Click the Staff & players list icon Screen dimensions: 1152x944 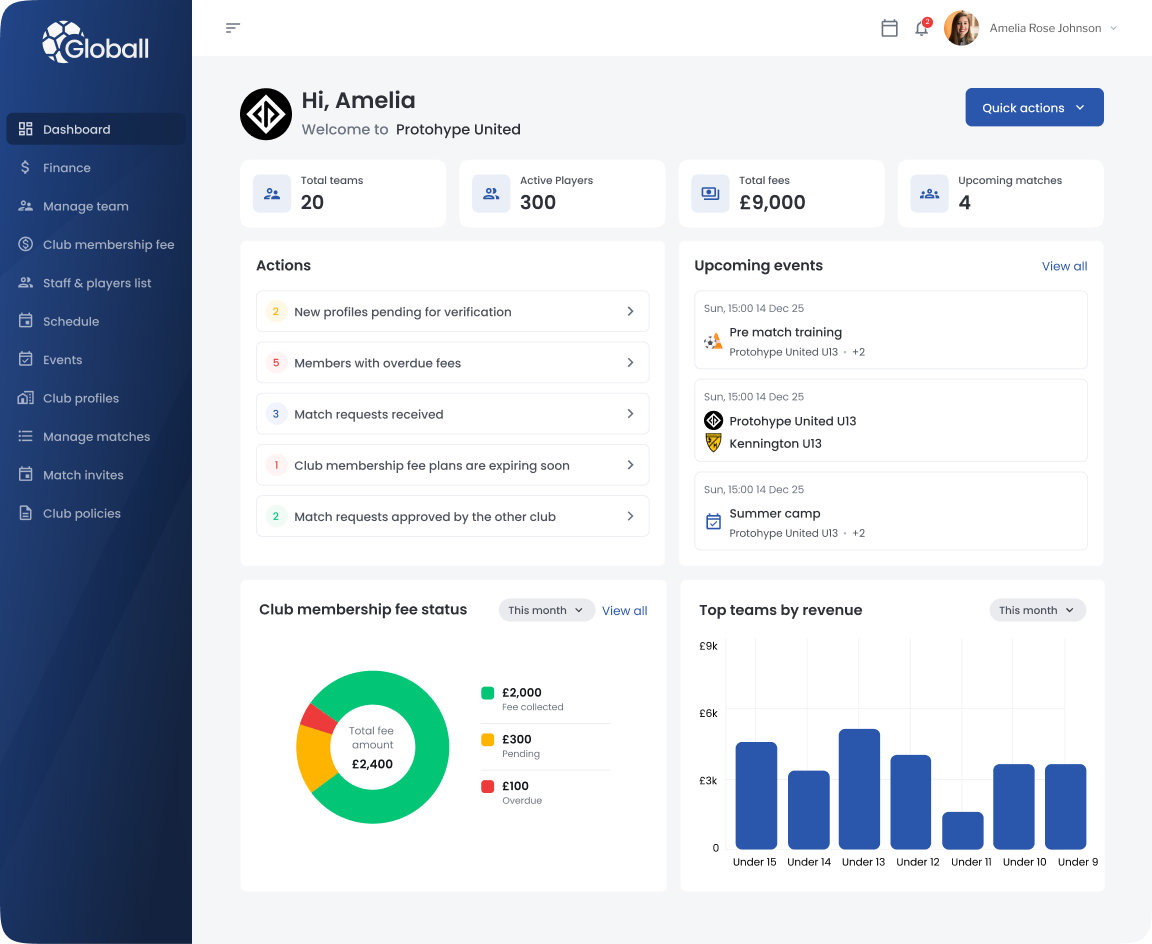coord(26,282)
